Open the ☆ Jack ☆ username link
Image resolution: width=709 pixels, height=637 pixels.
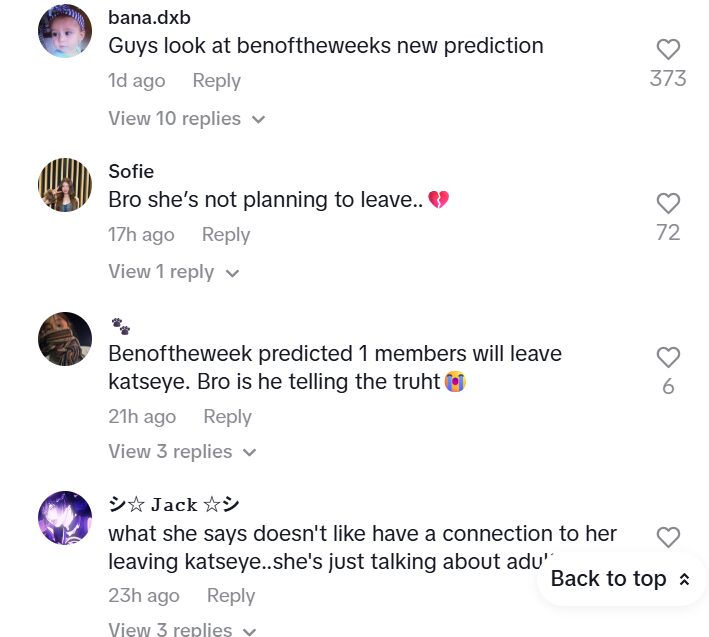(173, 505)
